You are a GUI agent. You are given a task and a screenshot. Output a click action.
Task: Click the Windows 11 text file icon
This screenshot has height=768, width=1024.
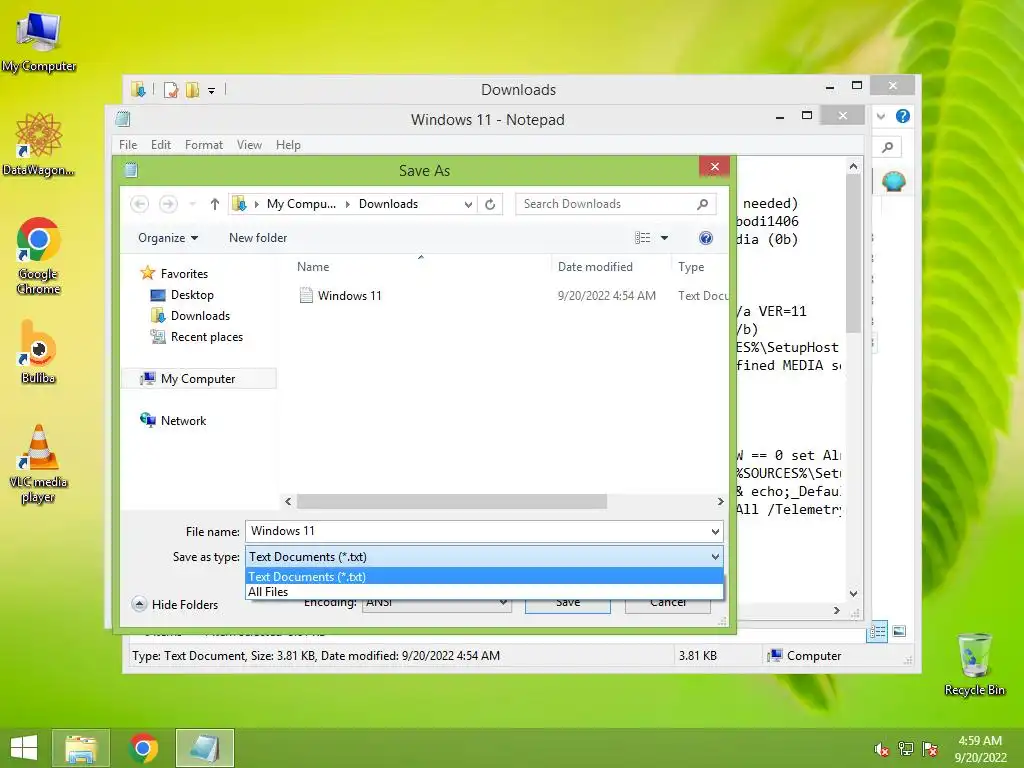pos(306,295)
